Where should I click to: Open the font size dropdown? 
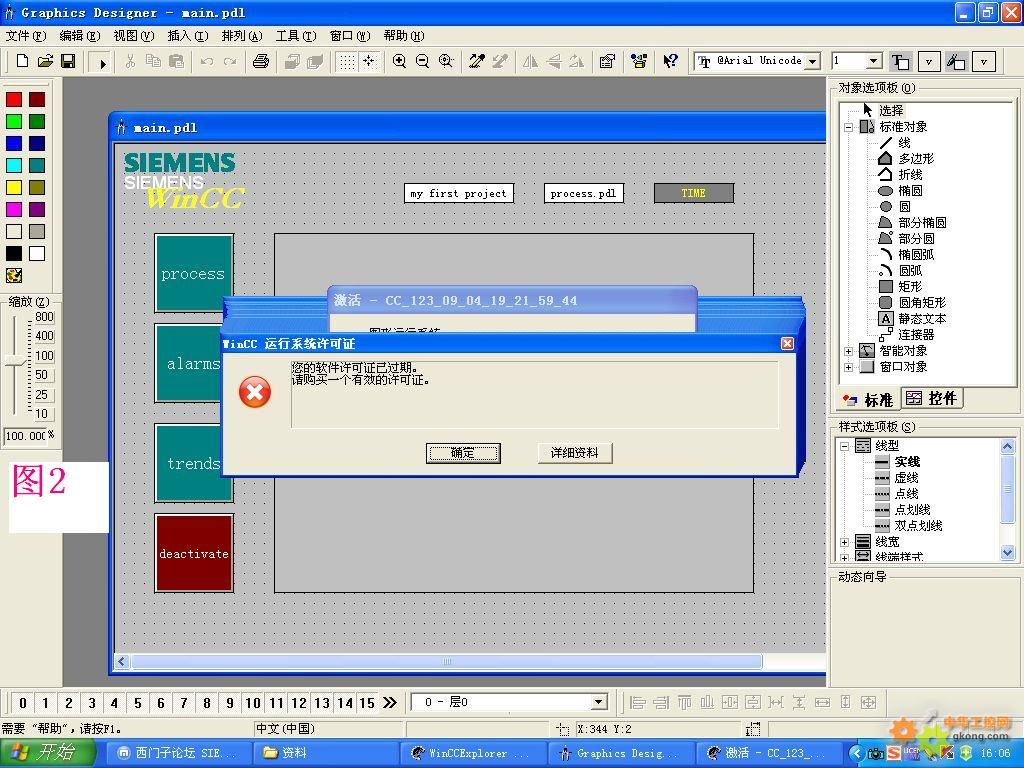(874, 61)
